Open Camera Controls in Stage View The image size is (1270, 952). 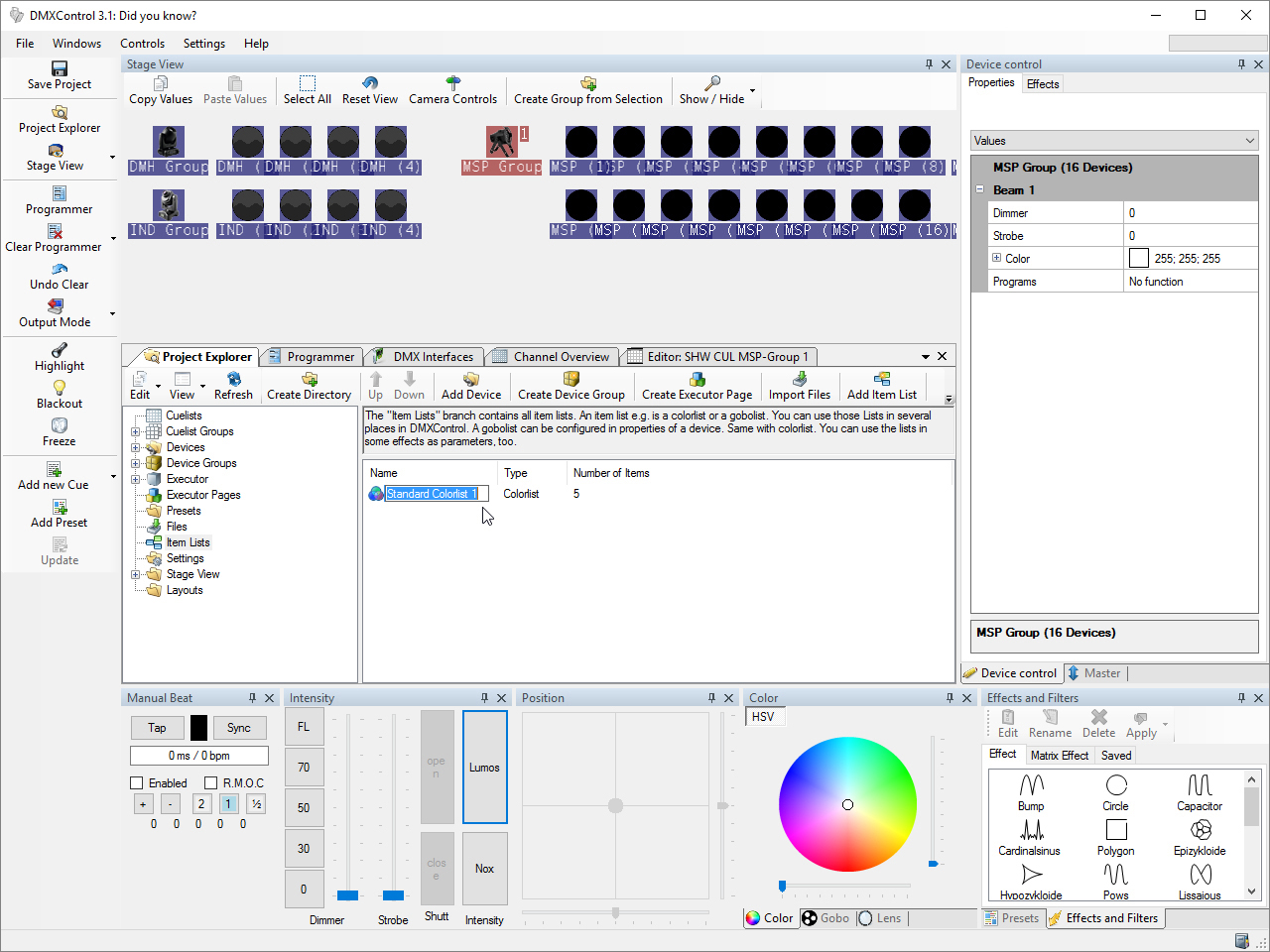(x=452, y=83)
